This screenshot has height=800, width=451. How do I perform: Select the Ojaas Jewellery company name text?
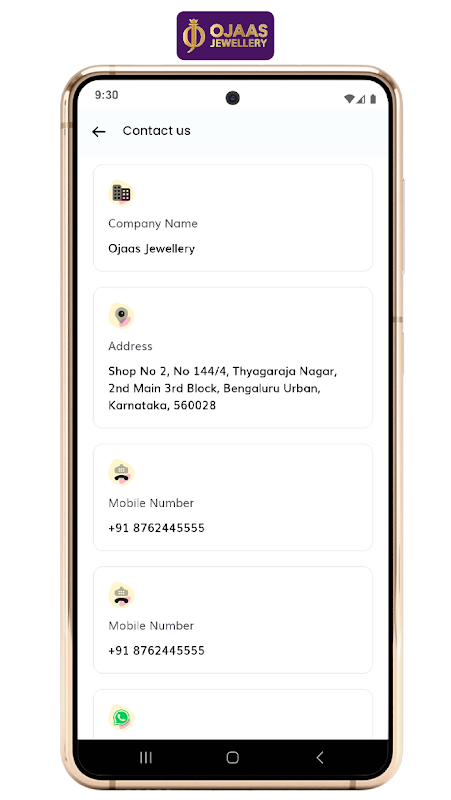(x=152, y=248)
